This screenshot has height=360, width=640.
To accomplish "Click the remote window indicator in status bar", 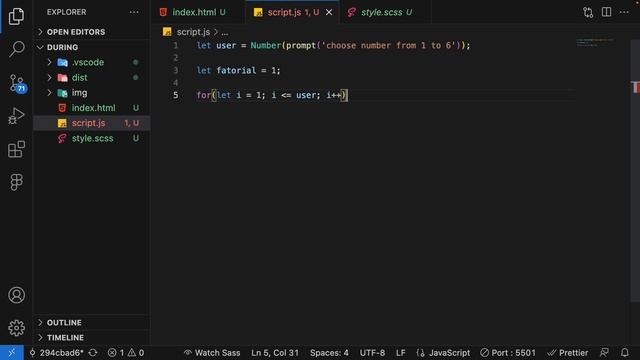I will click(x=12, y=353).
